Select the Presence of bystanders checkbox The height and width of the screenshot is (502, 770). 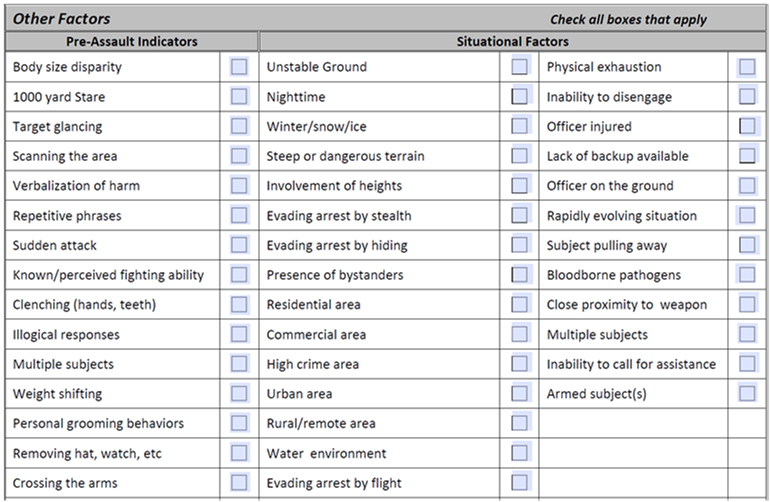[x=520, y=275]
